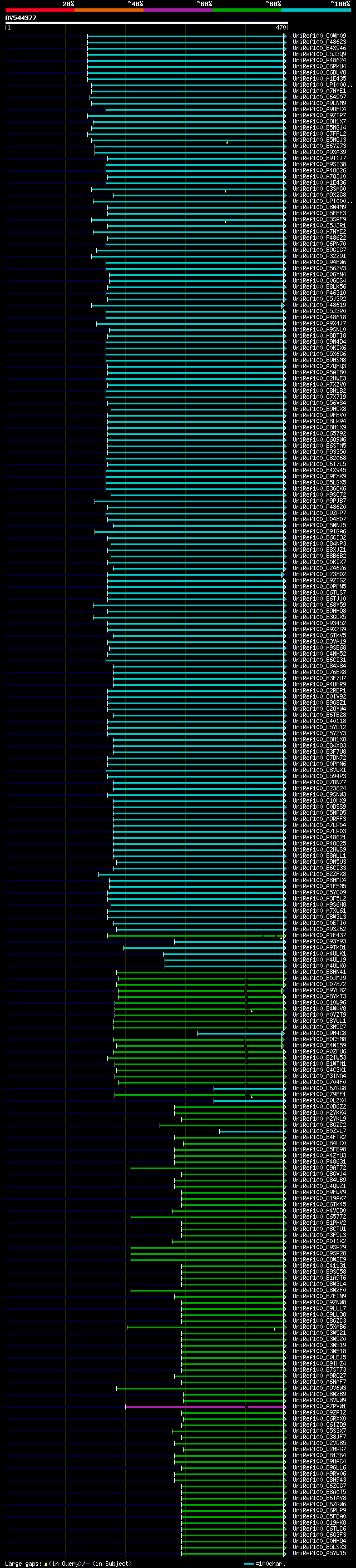Screen dimensions: 356x1568
Task: Open hit UniRef100_Q0WM09
Action: [319, 36]
